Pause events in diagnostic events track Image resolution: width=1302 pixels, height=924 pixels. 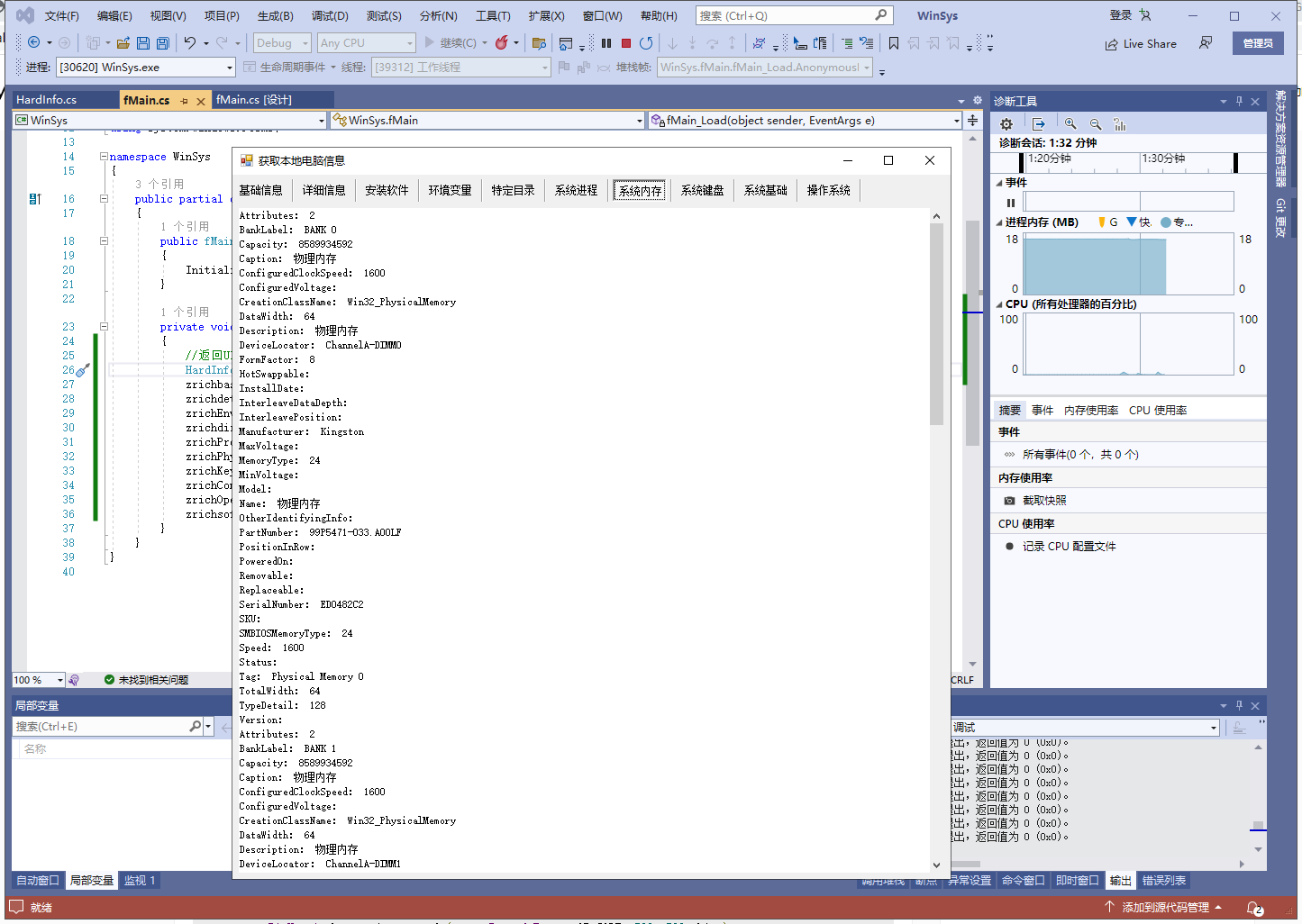1011,203
